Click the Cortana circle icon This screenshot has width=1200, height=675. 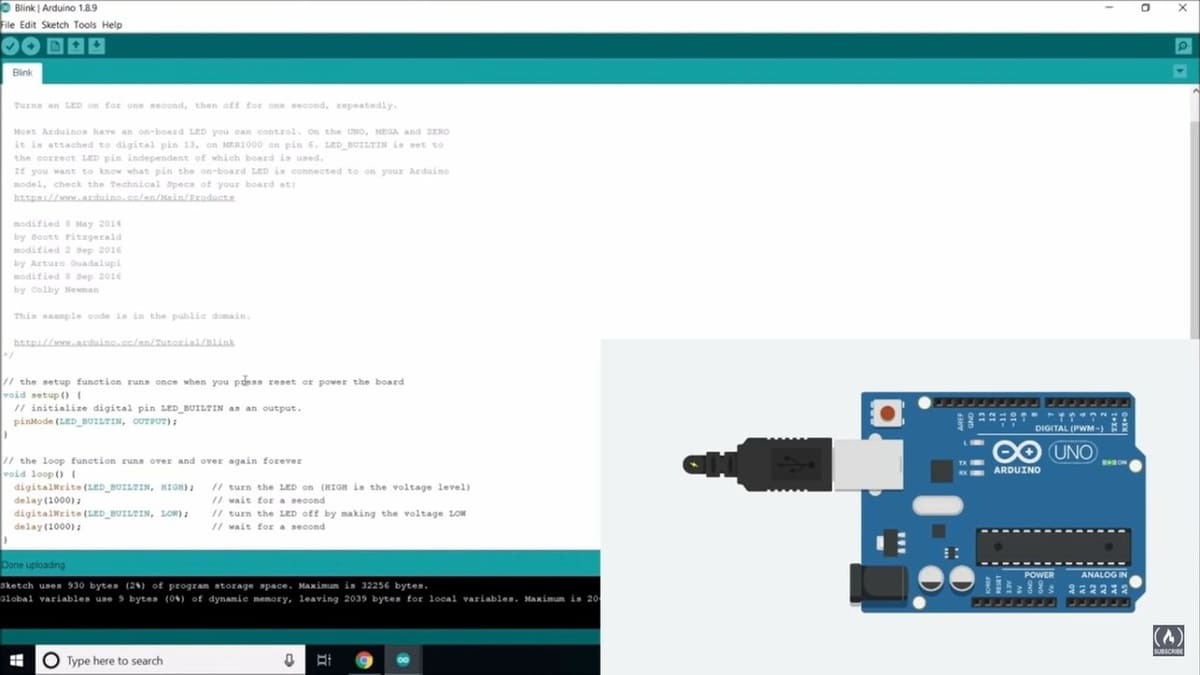(x=51, y=660)
